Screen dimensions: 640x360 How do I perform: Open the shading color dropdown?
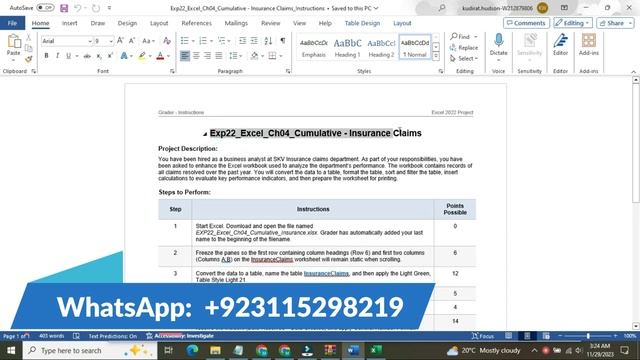tap(262, 56)
